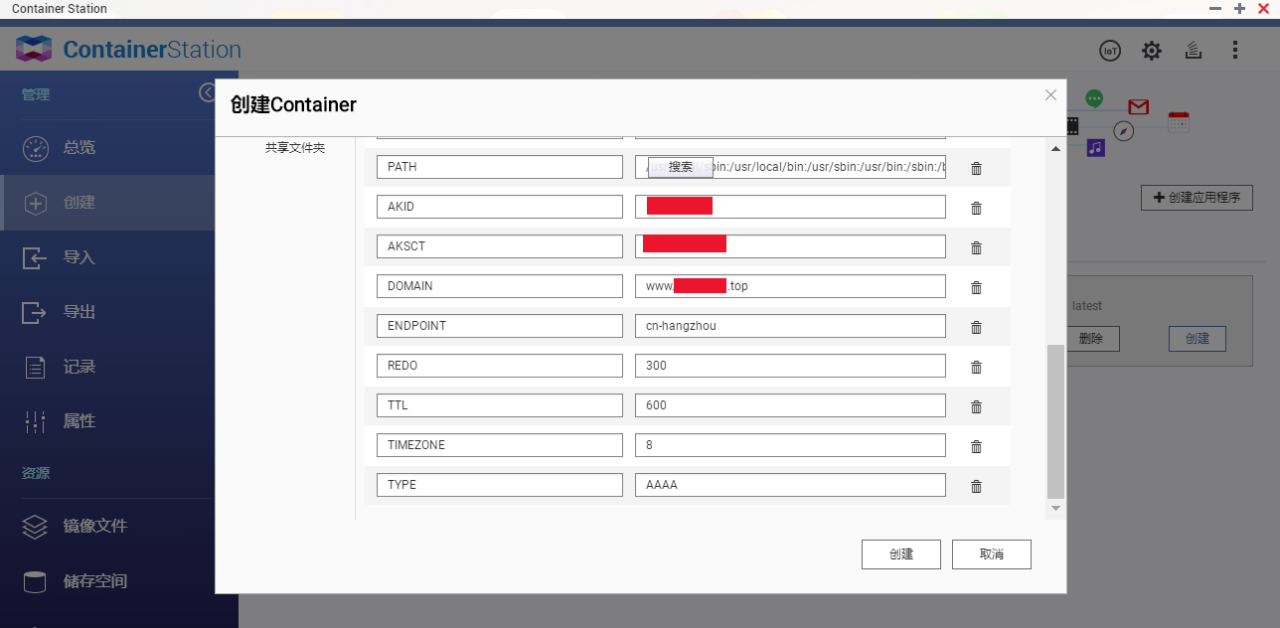1280x628 pixels.
Task: Delete the REDO environment variable row
Action: [976, 367]
